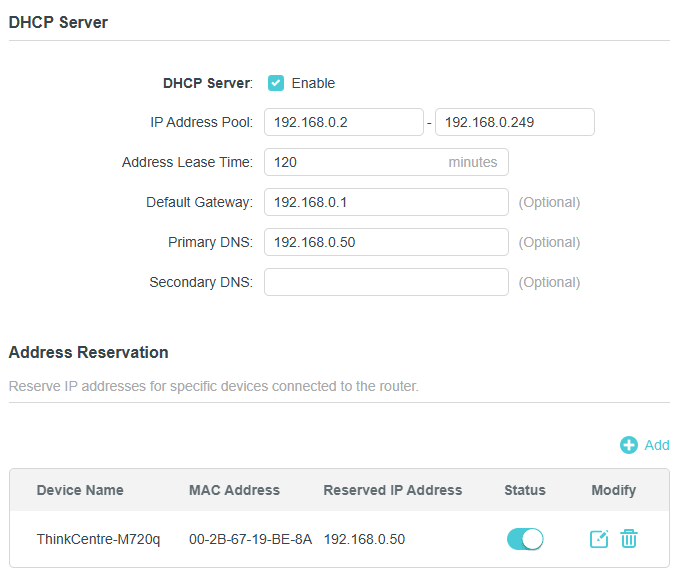Image resolution: width=691 pixels, height=575 pixels.
Task: Toggle the ThinkCentre-M720q reservation status switch
Action: coord(525,539)
